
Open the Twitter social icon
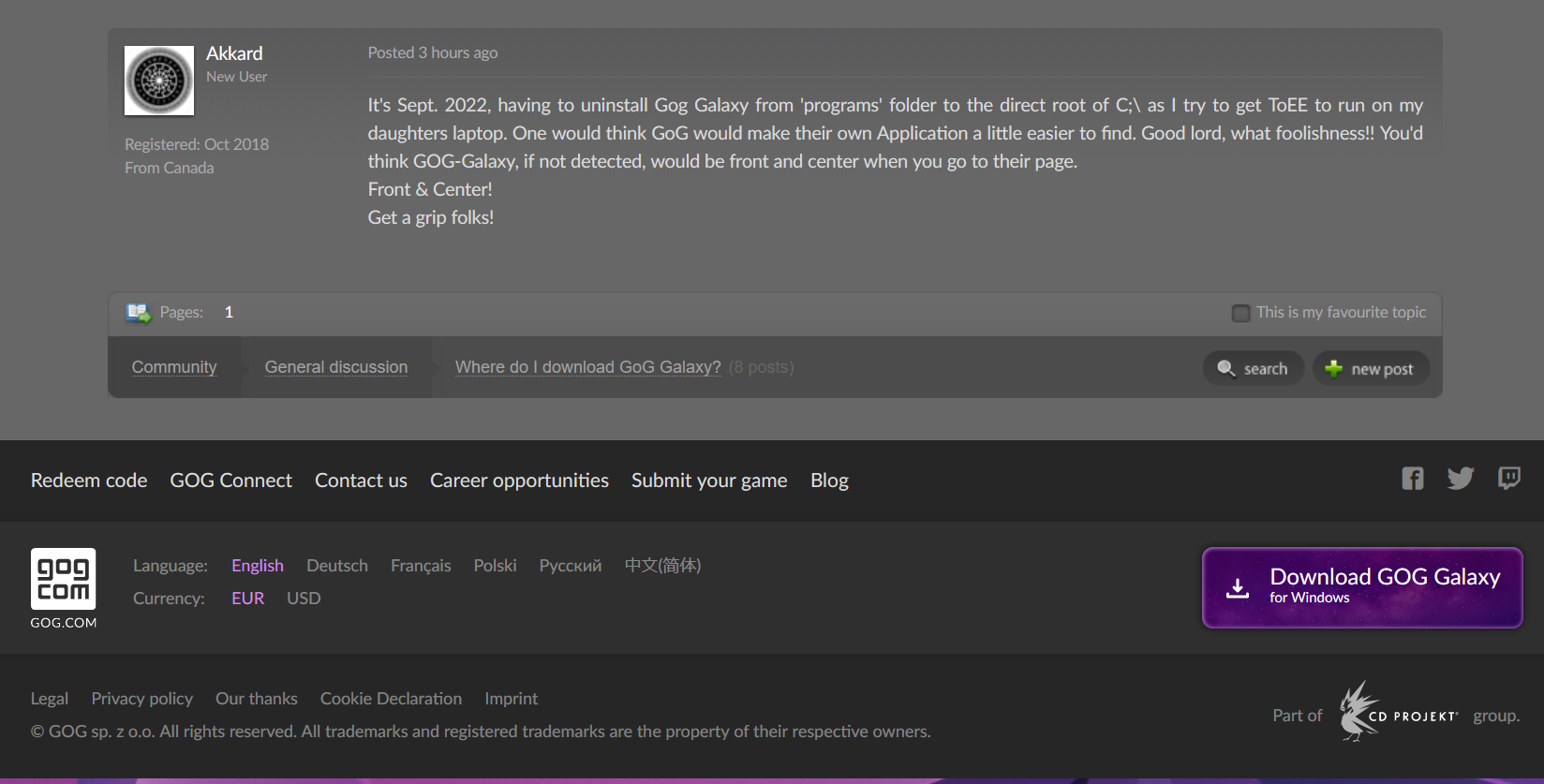[x=1461, y=479]
